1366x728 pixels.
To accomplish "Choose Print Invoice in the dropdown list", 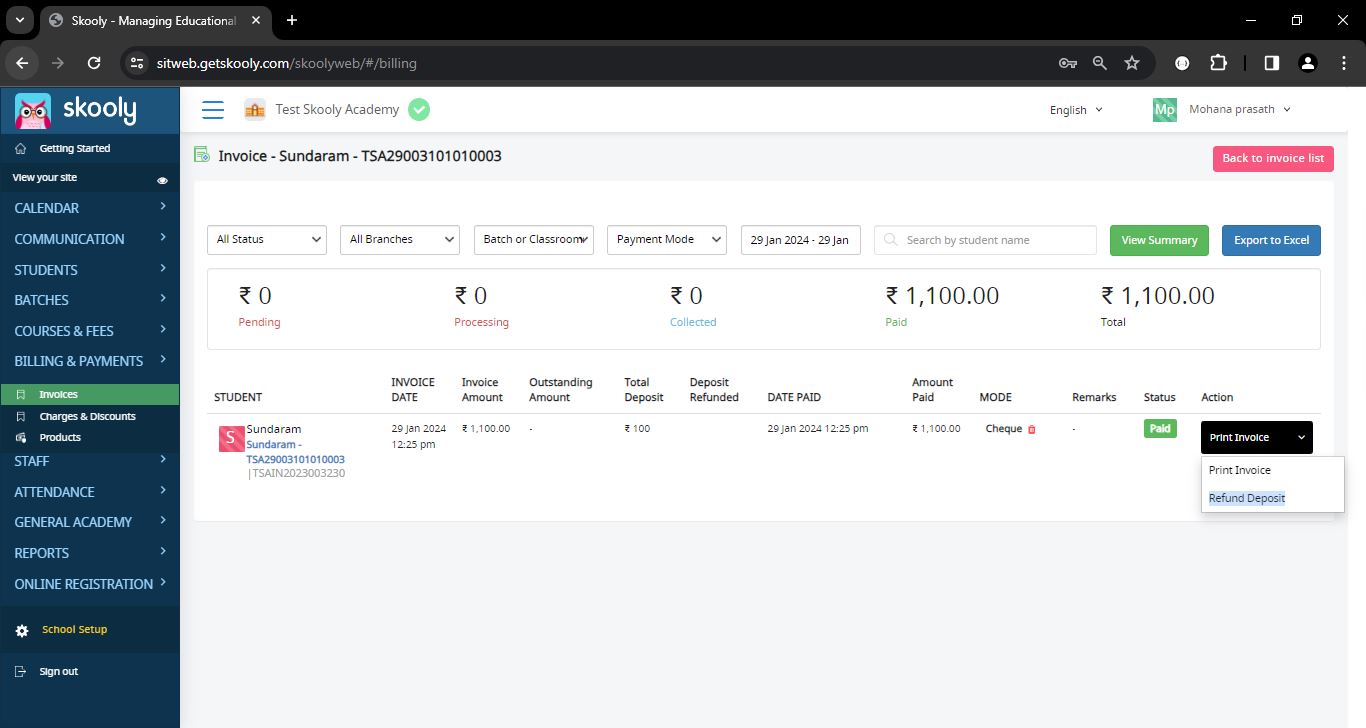I will [x=1239, y=470].
